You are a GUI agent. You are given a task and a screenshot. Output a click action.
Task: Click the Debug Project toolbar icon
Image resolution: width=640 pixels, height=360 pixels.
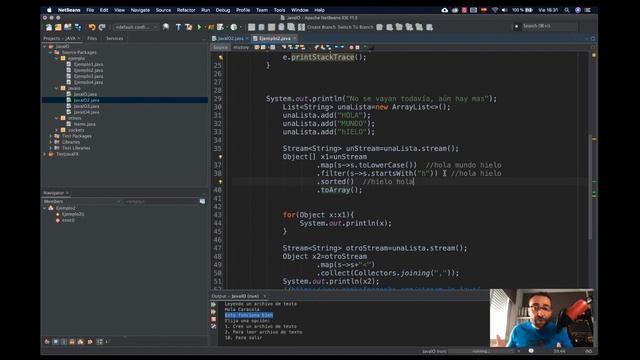point(220,27)
